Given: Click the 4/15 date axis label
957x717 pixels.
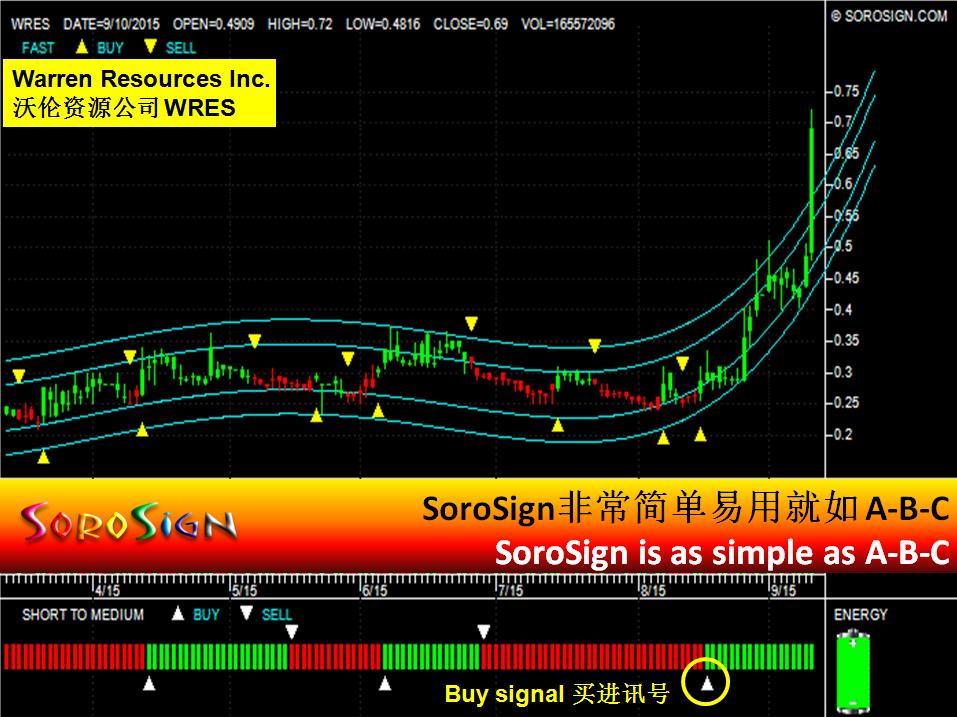Looking at the screenshot, I should tap(107, 590).
